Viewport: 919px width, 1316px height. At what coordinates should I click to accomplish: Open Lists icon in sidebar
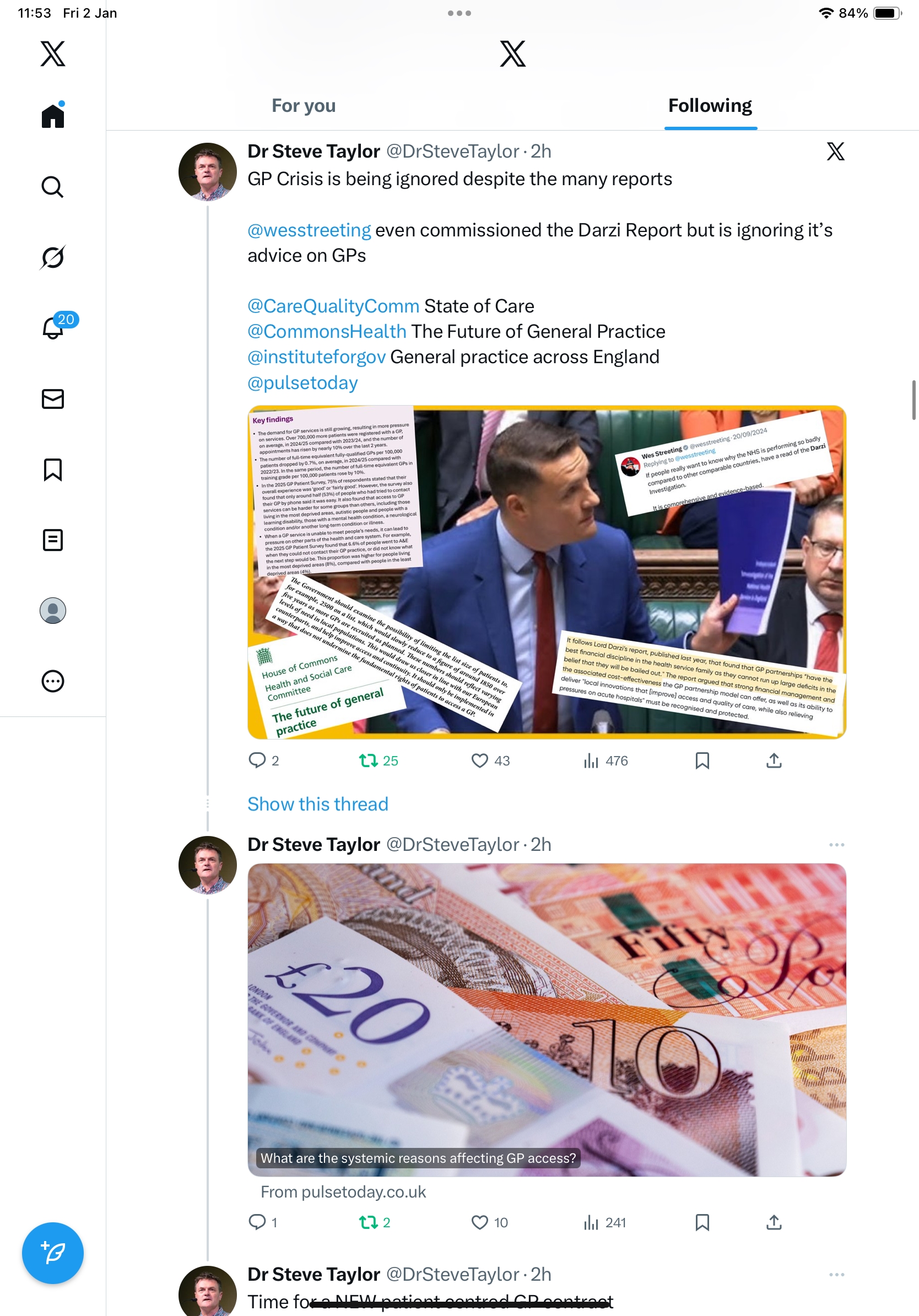[53, 540]
